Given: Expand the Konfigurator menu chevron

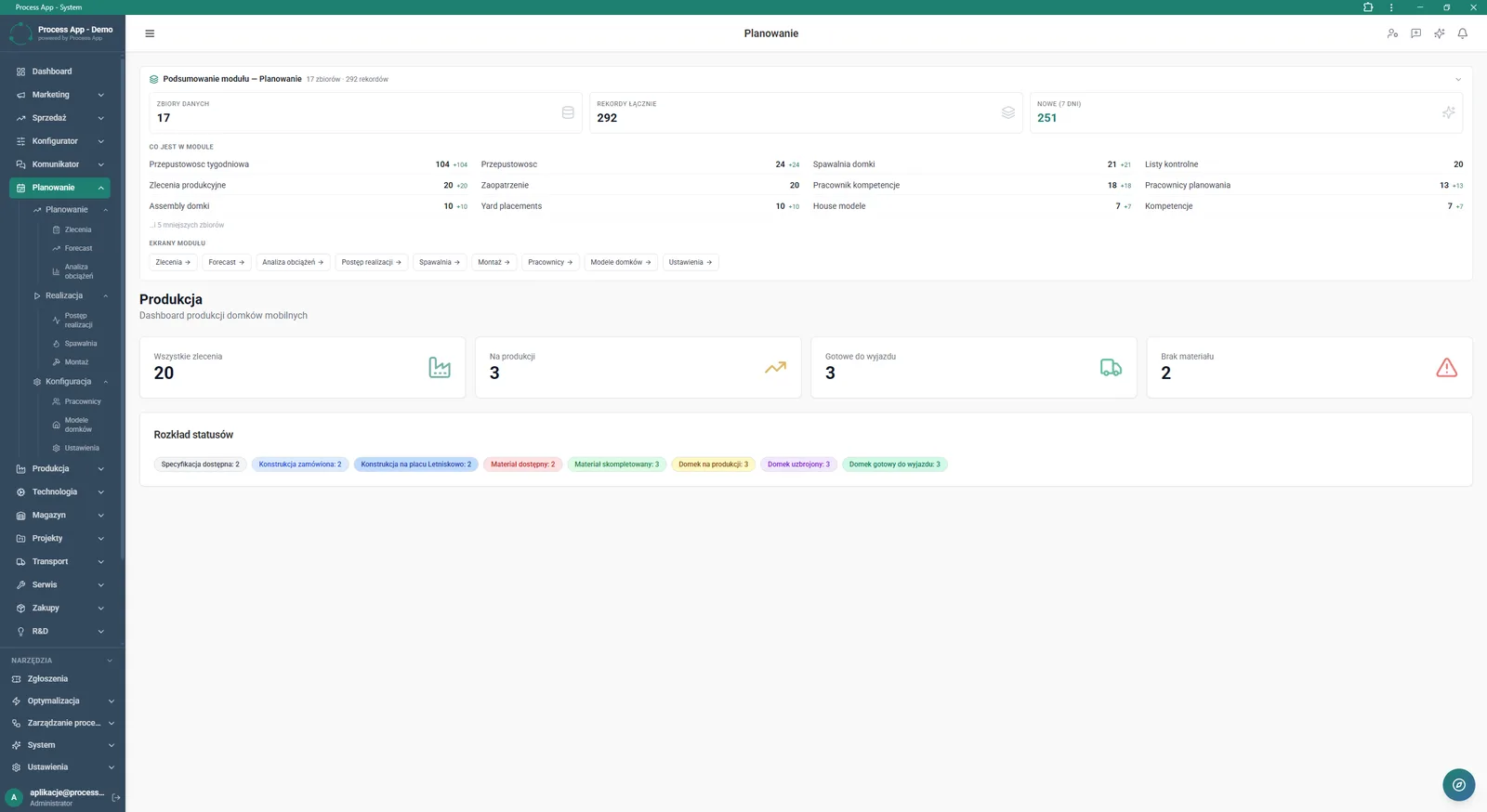Looking at the screenshot, I should tap(100, 141).
